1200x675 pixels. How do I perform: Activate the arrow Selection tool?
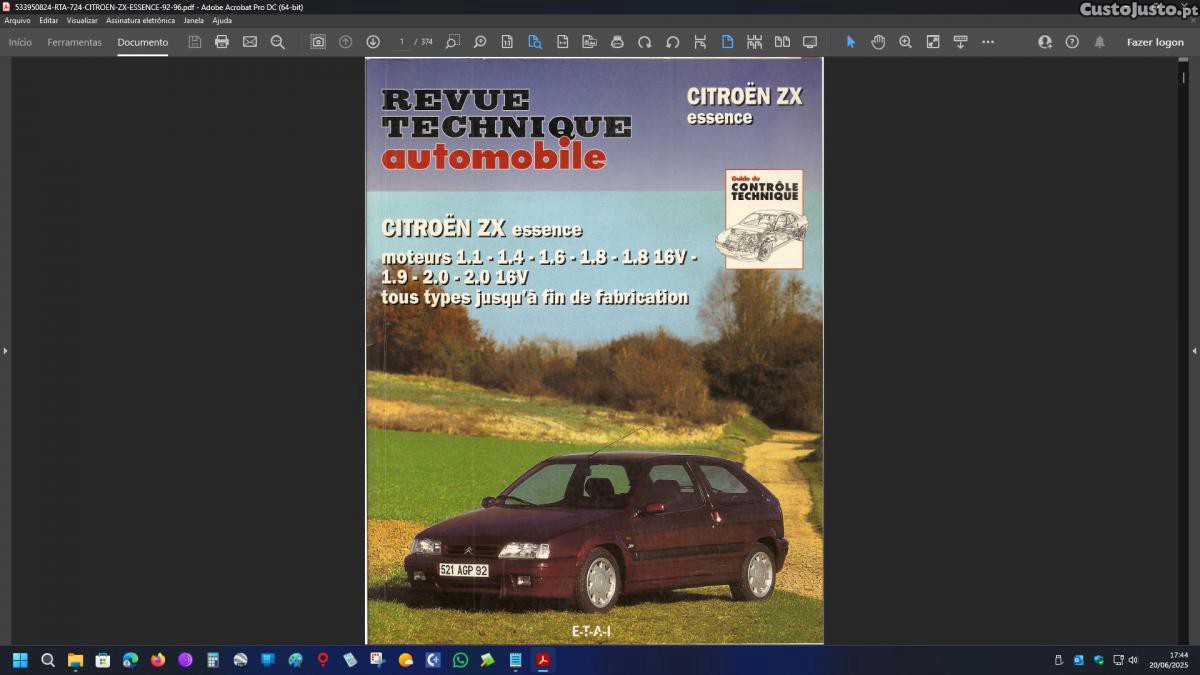[851, 42]
